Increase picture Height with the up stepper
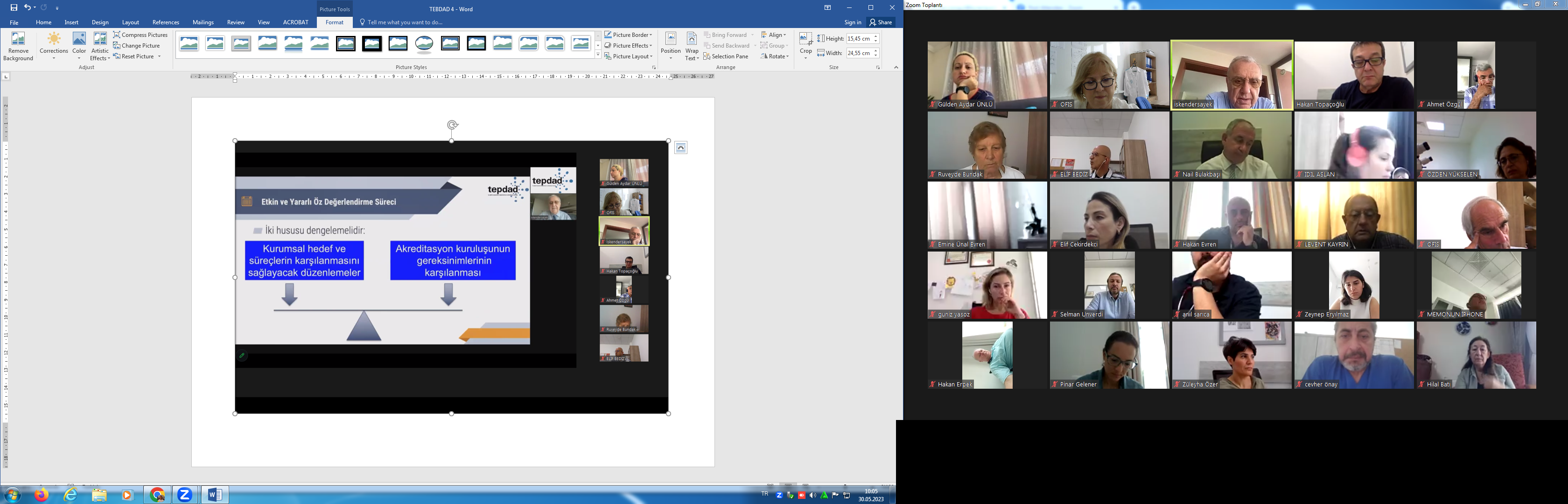 pos(876,36)
